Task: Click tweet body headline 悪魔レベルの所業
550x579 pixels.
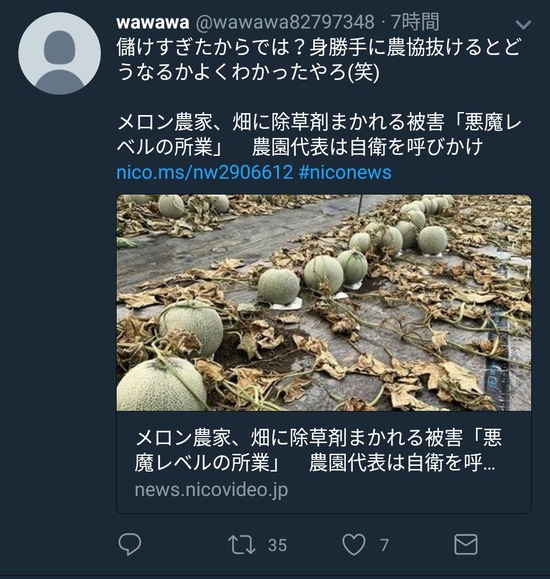Action: [x=319, y=134]
